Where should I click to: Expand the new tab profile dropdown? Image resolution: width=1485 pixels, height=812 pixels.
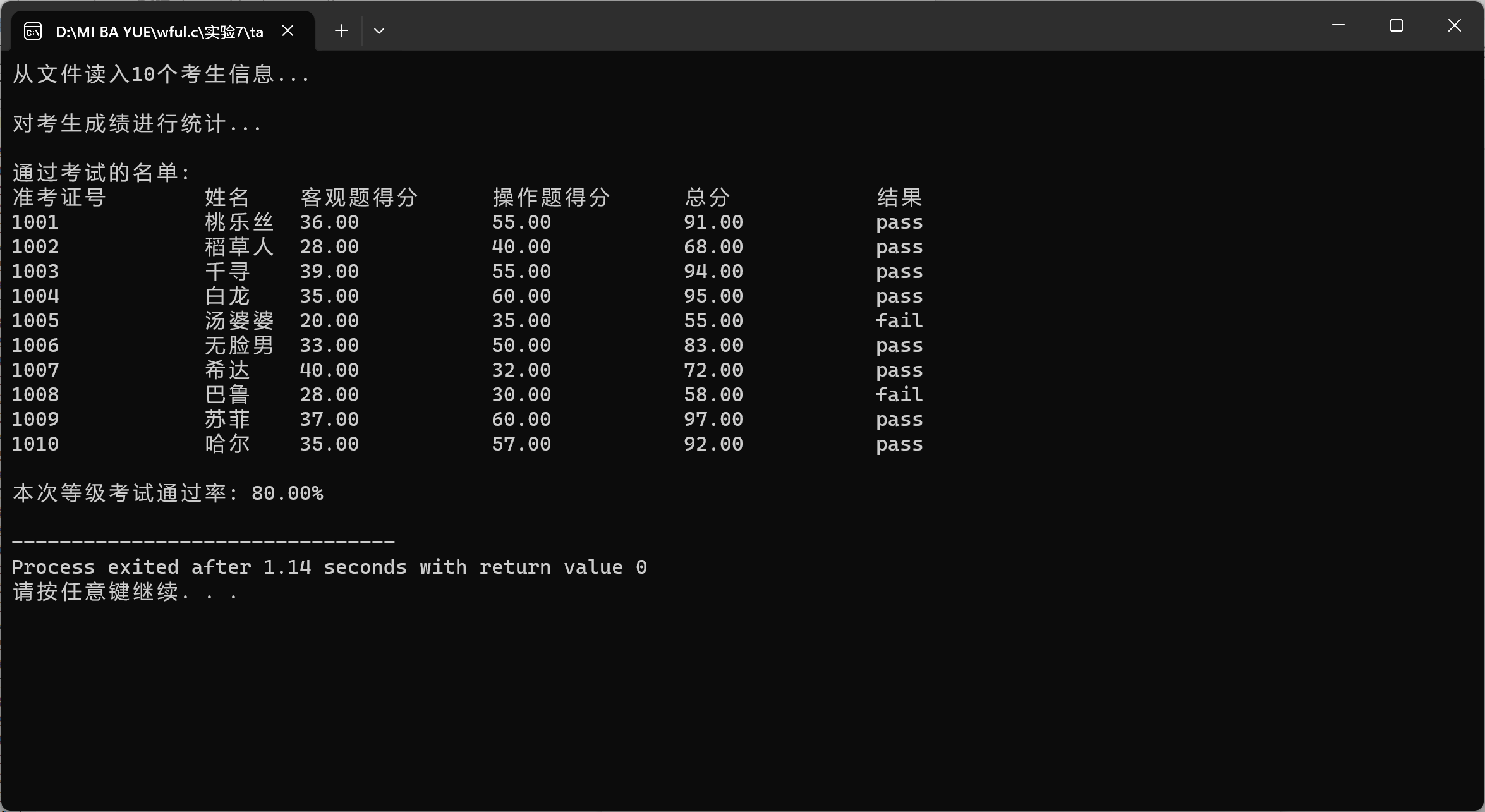(x=379, y=31)
